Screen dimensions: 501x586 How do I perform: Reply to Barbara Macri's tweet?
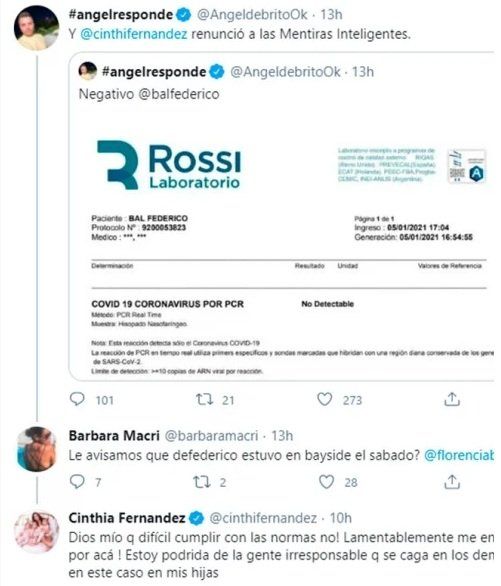(77, 482)
